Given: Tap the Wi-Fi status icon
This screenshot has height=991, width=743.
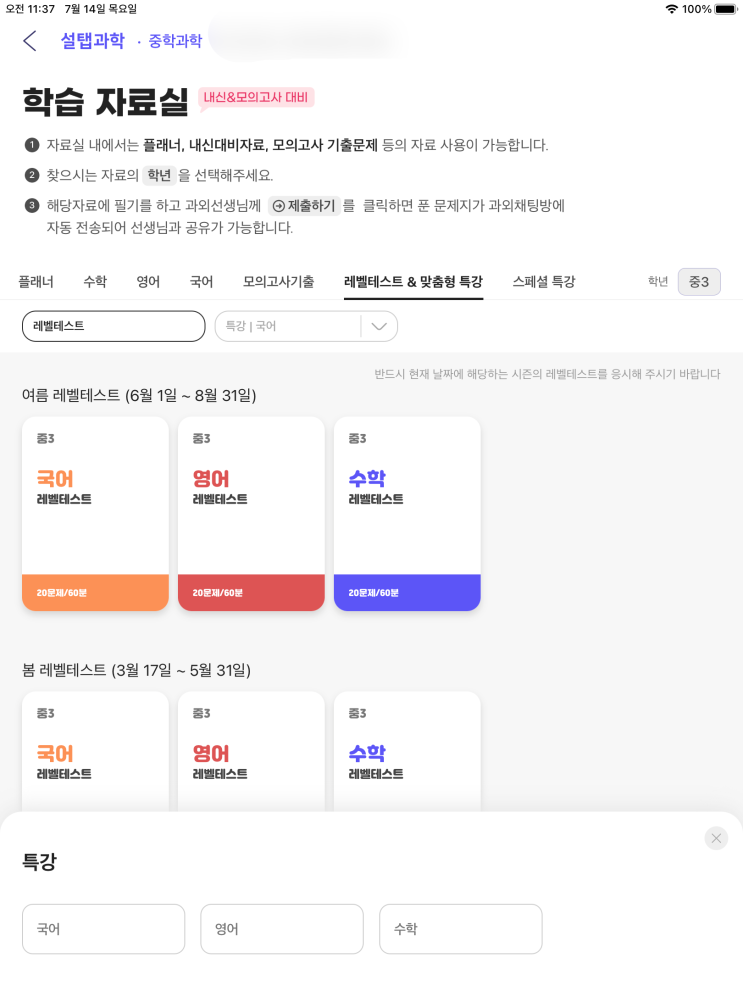Looking at the screenshot, I should pyautogui.click(x=671, y=9).
